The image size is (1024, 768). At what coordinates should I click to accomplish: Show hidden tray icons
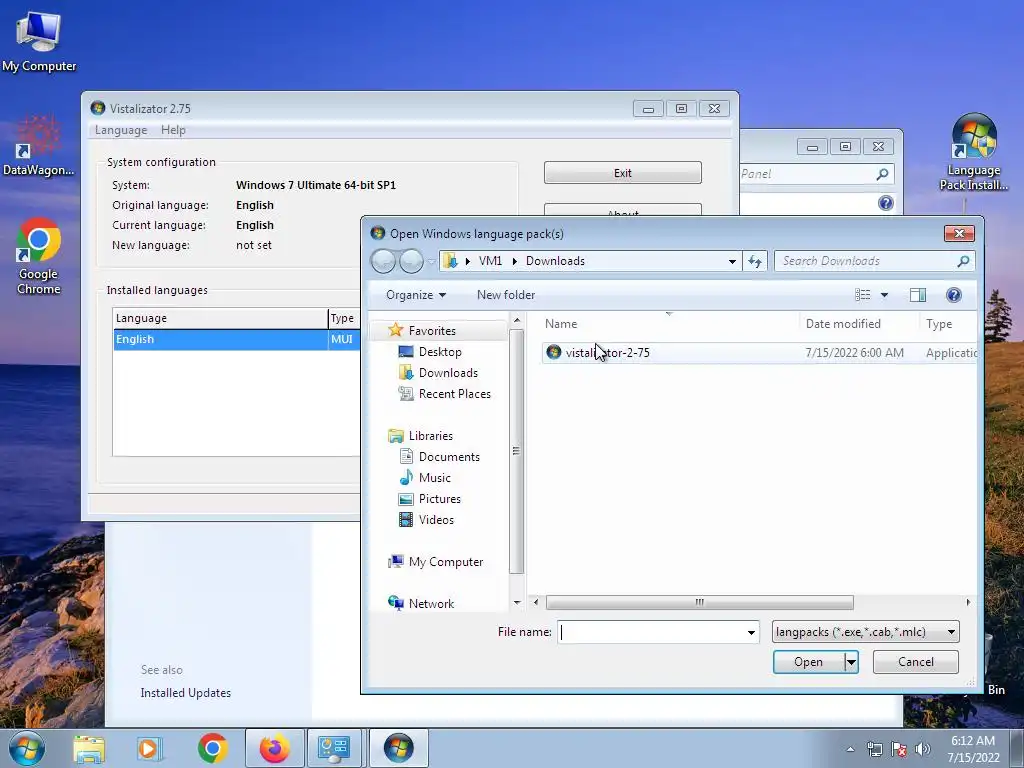pos(850,749)
